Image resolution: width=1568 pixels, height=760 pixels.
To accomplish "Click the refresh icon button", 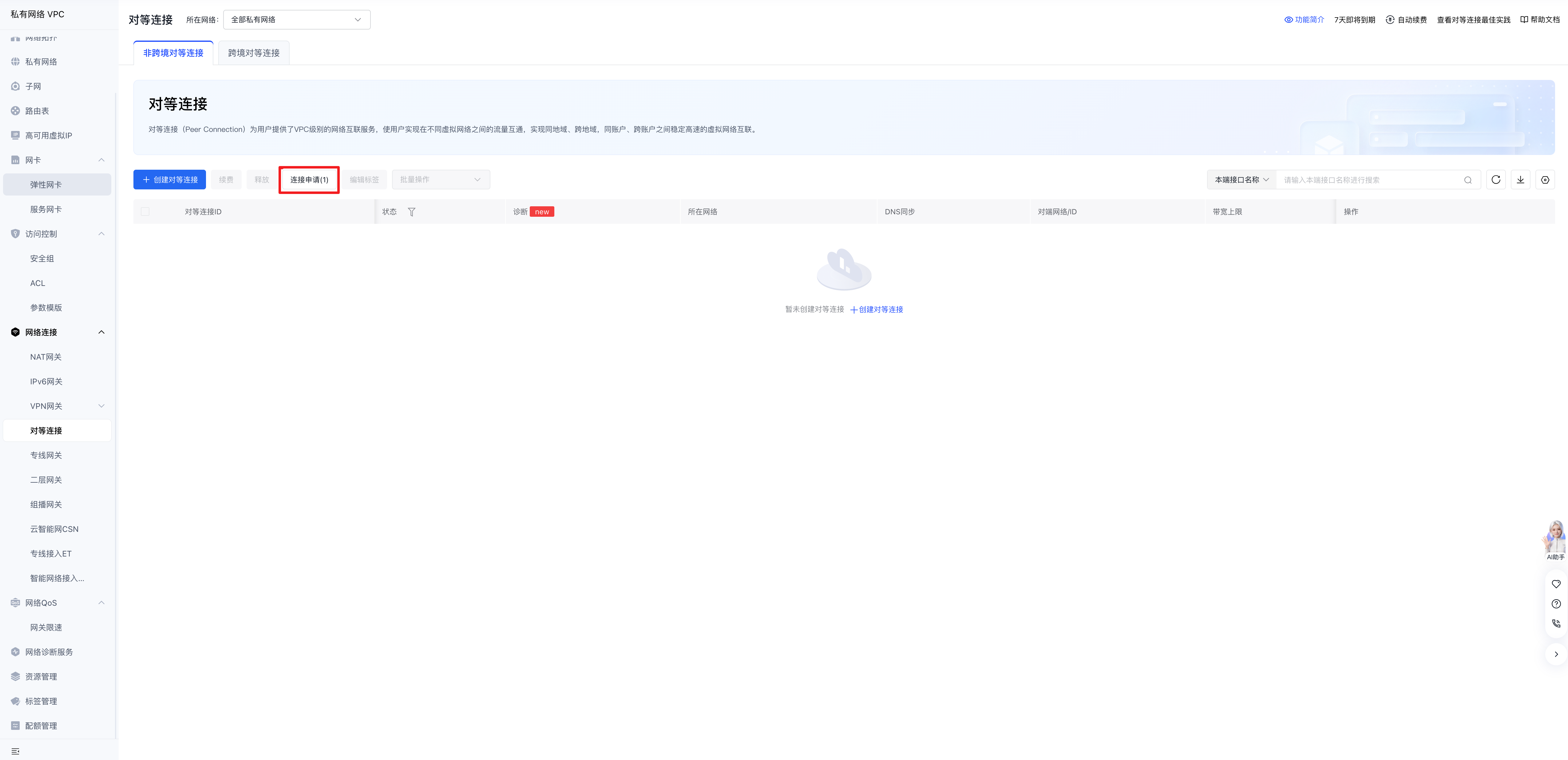I will click(x=1495, y=180).
